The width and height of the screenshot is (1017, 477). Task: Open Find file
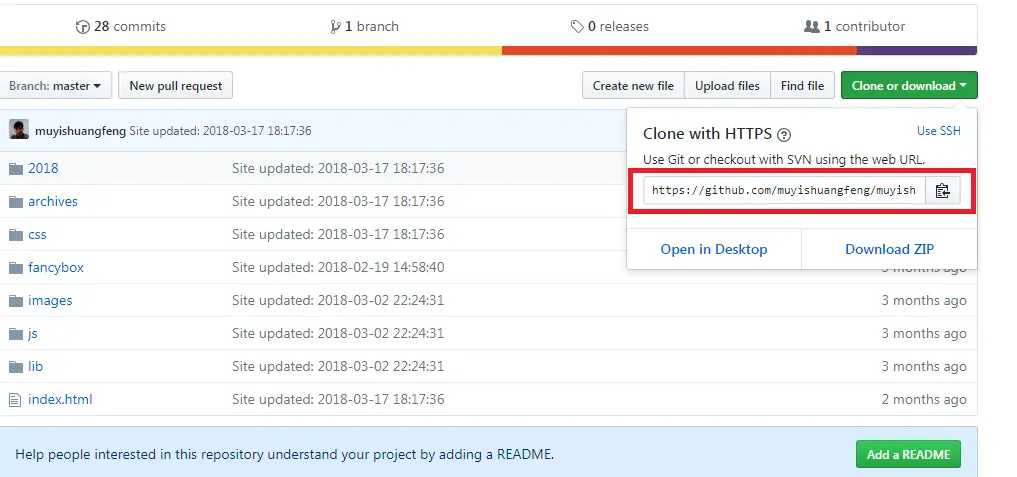tap(802, 86)
